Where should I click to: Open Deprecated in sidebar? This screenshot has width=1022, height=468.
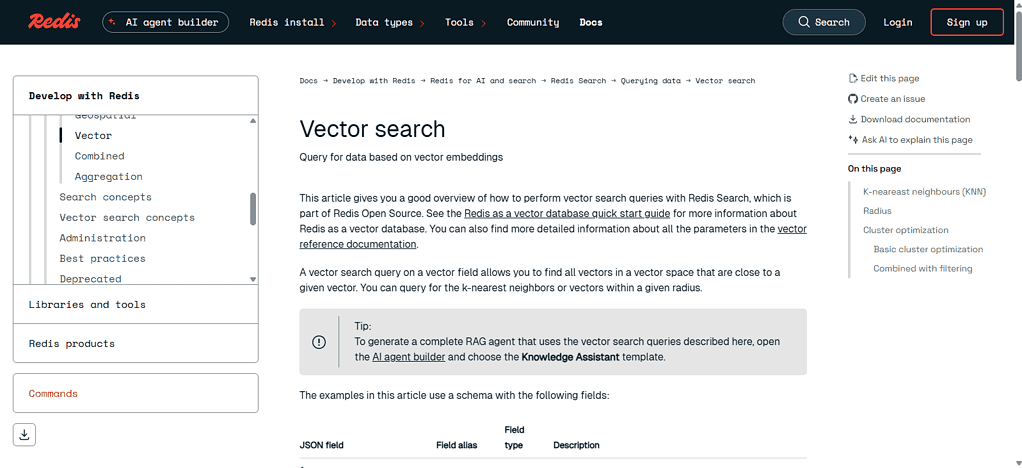90,278
